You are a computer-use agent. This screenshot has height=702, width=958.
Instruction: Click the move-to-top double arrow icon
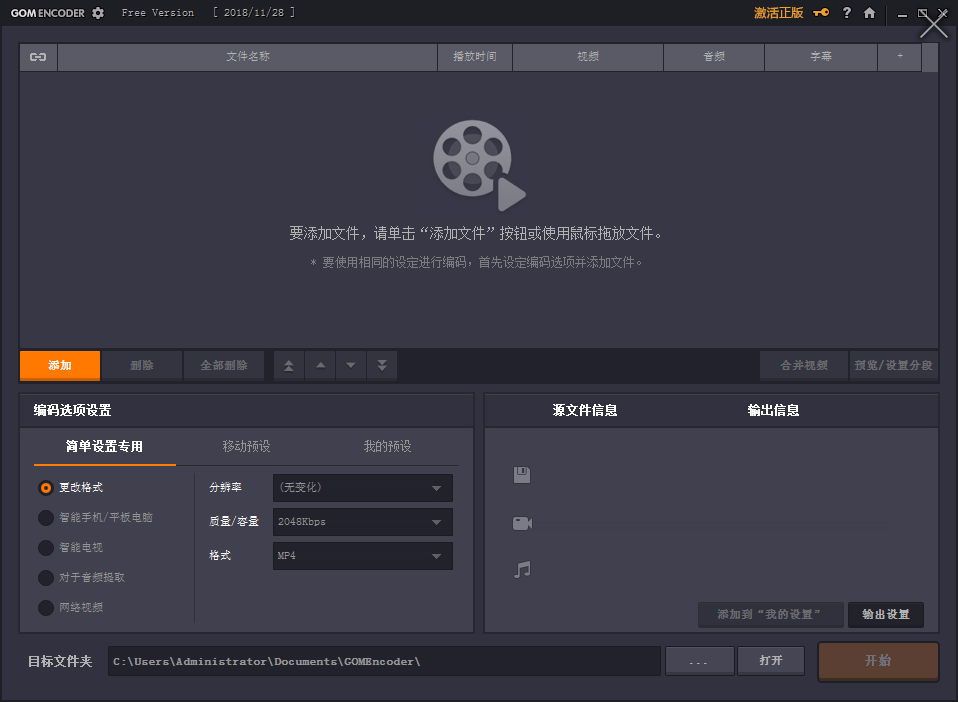288,365
